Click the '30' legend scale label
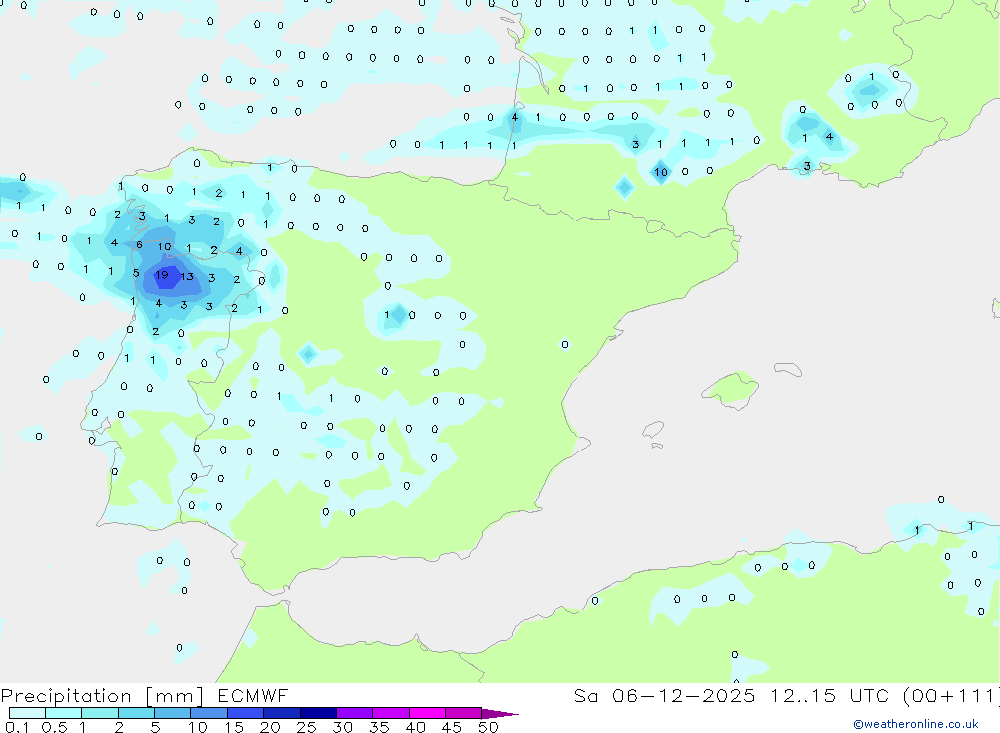This screenshot has height=733, width=1000. 342,727
